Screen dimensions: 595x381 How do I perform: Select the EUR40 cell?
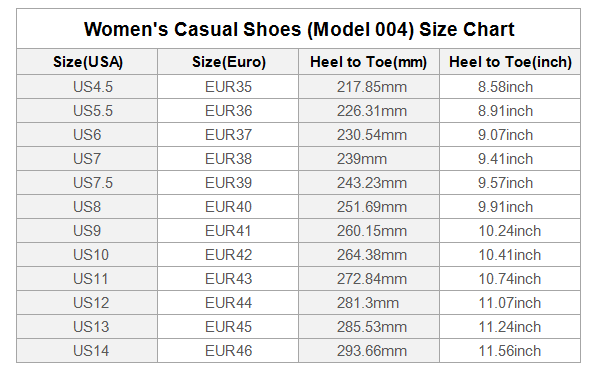coord(228,207)
